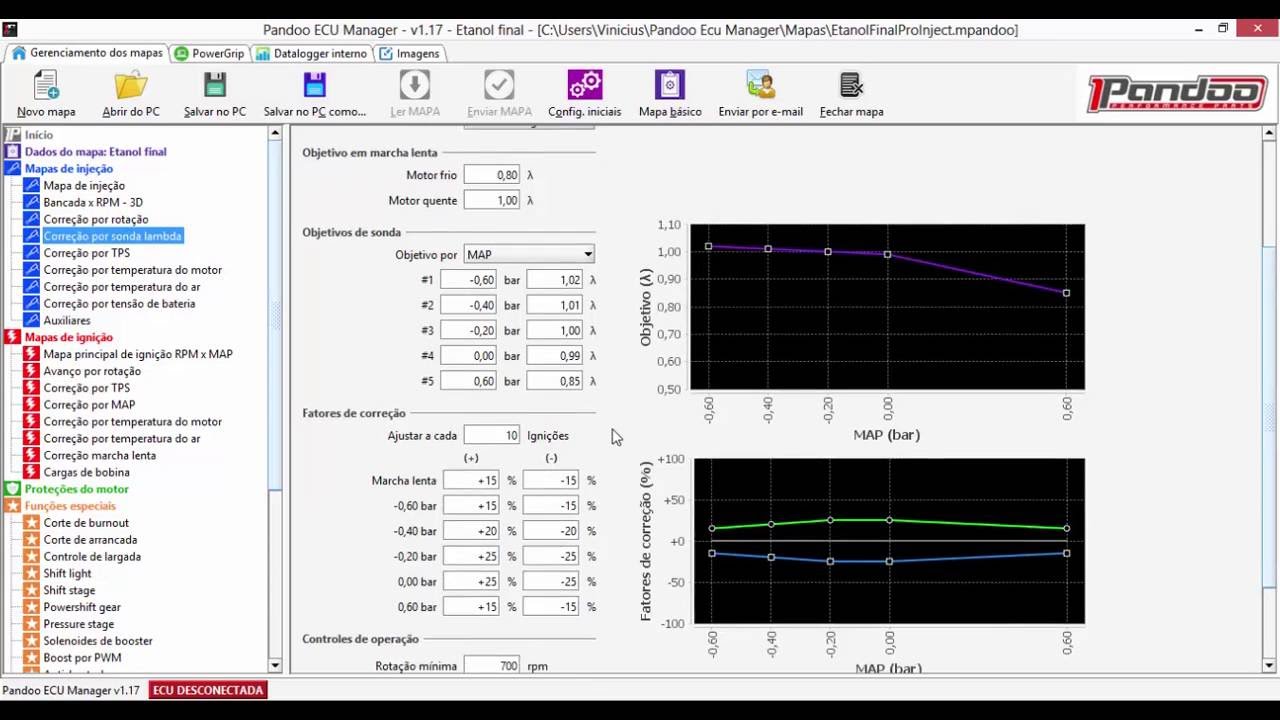Select Início in the sidebar tree
The height and width of the screenshot is (720, 1280).
tap(39, 134)
